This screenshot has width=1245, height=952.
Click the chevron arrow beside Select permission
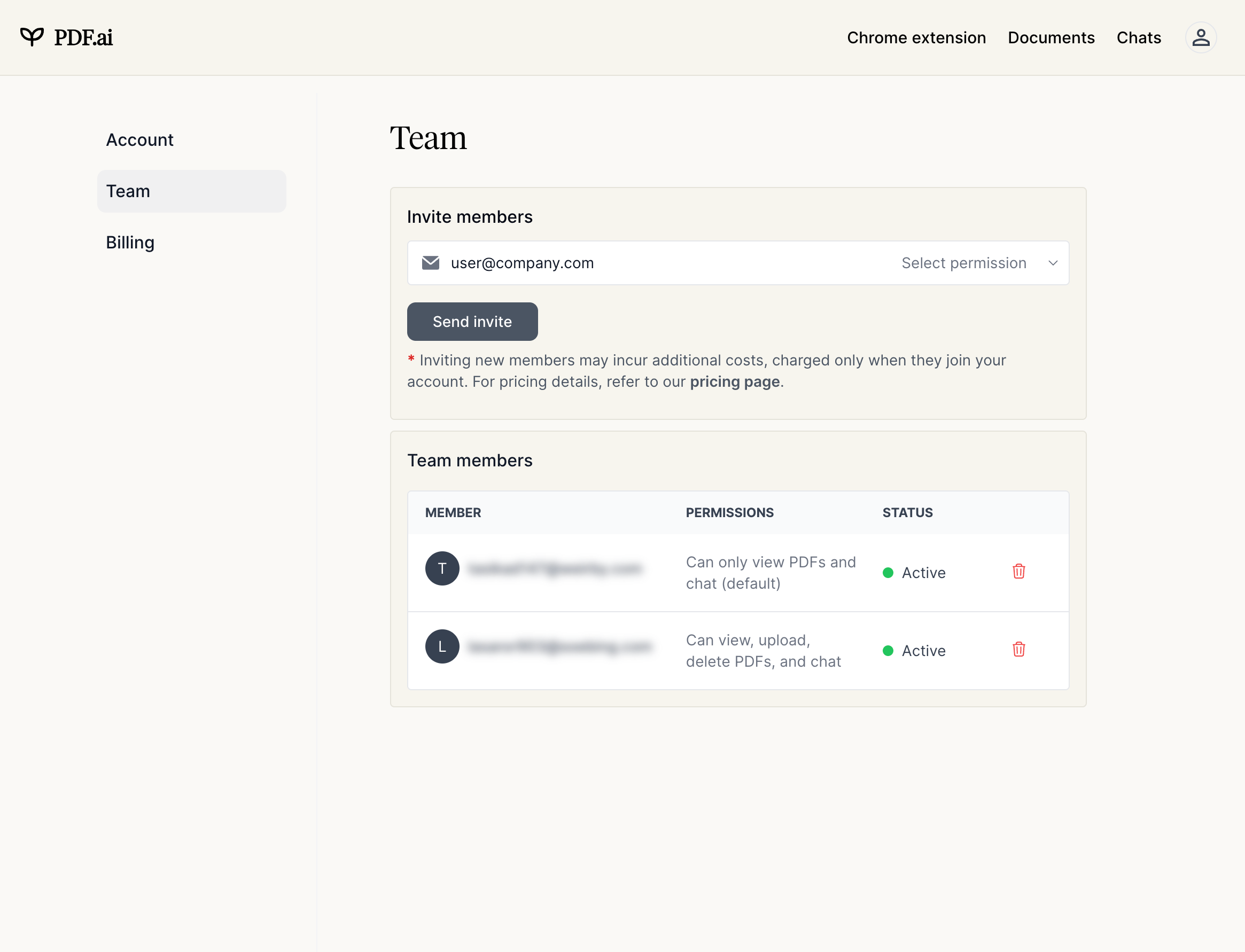1053,263
